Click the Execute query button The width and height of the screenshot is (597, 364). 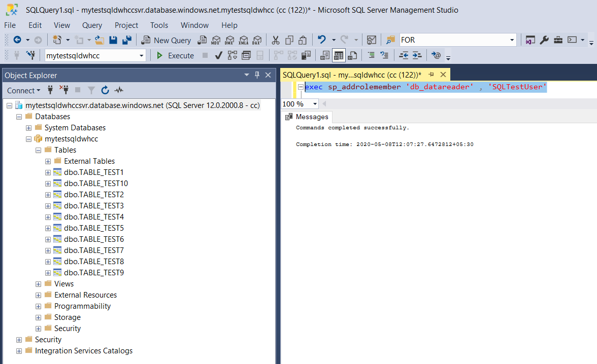175,56
